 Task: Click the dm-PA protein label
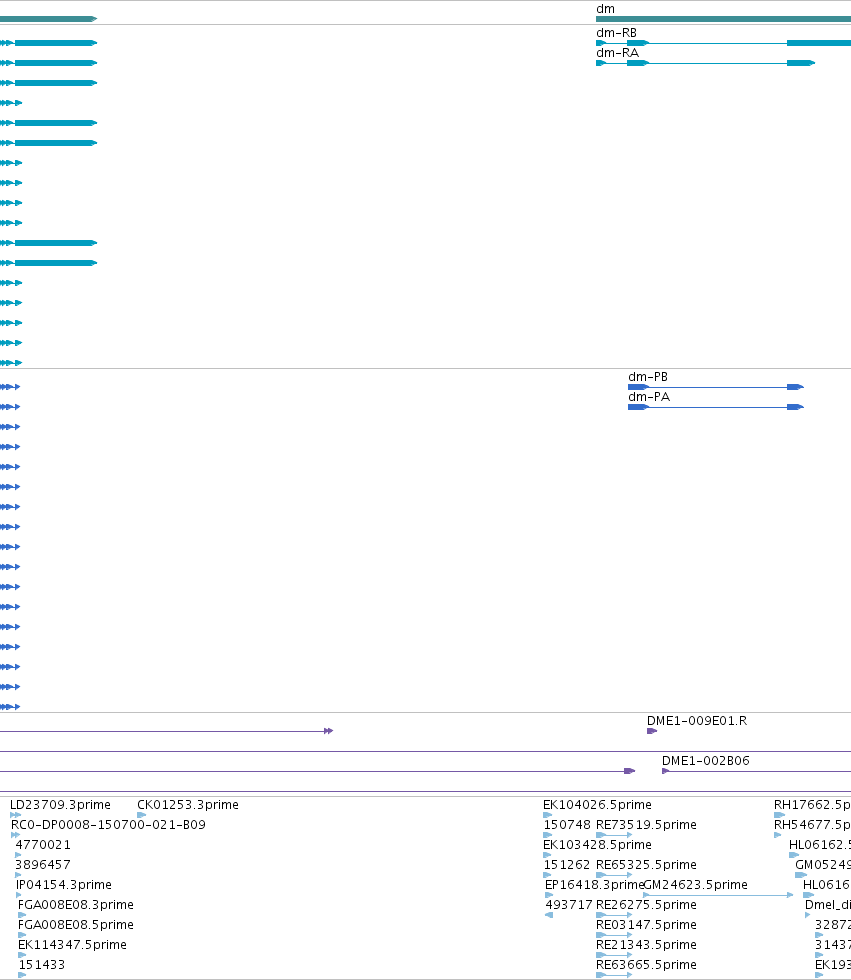click(x=649, y=397)
